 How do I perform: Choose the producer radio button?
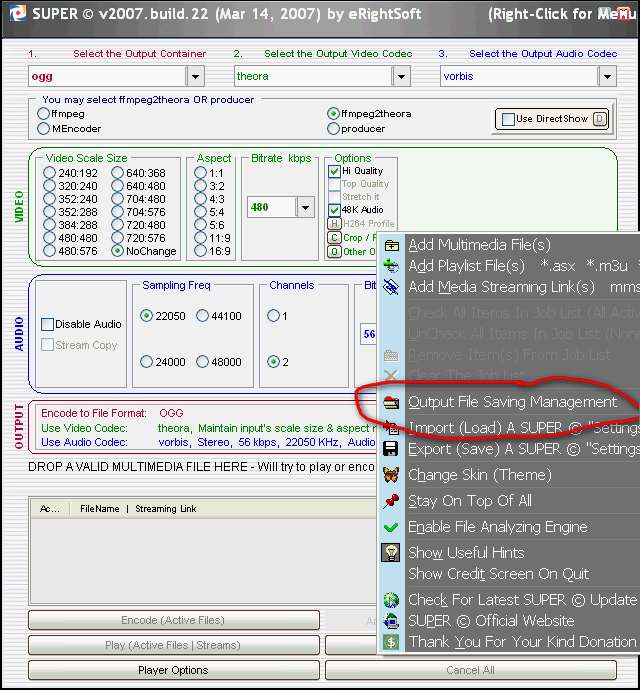(x=333, y=128)
